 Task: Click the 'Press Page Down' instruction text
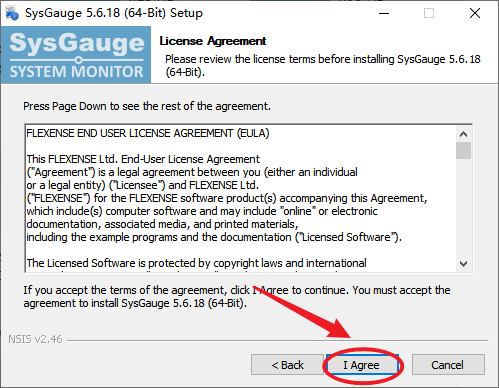147,106
